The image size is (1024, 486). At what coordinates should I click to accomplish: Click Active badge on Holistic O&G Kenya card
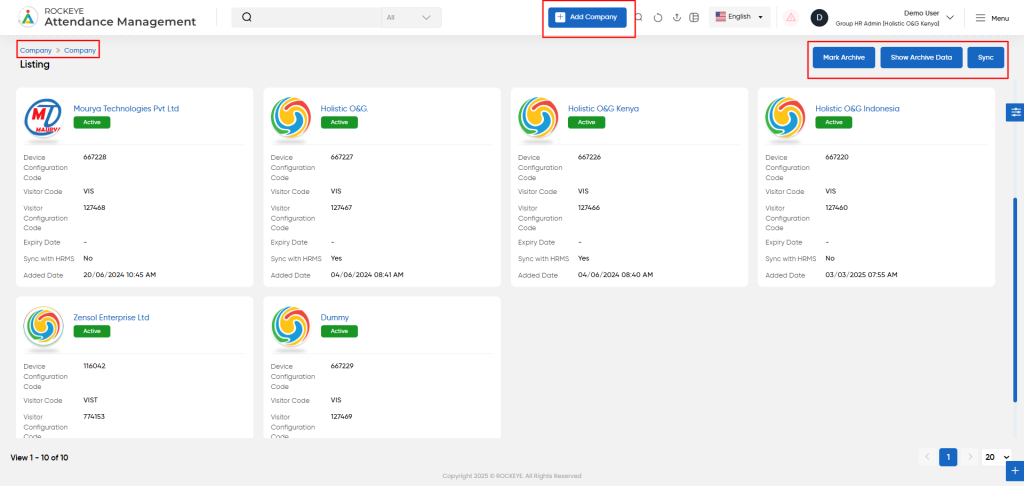click(x=586, y=122)
